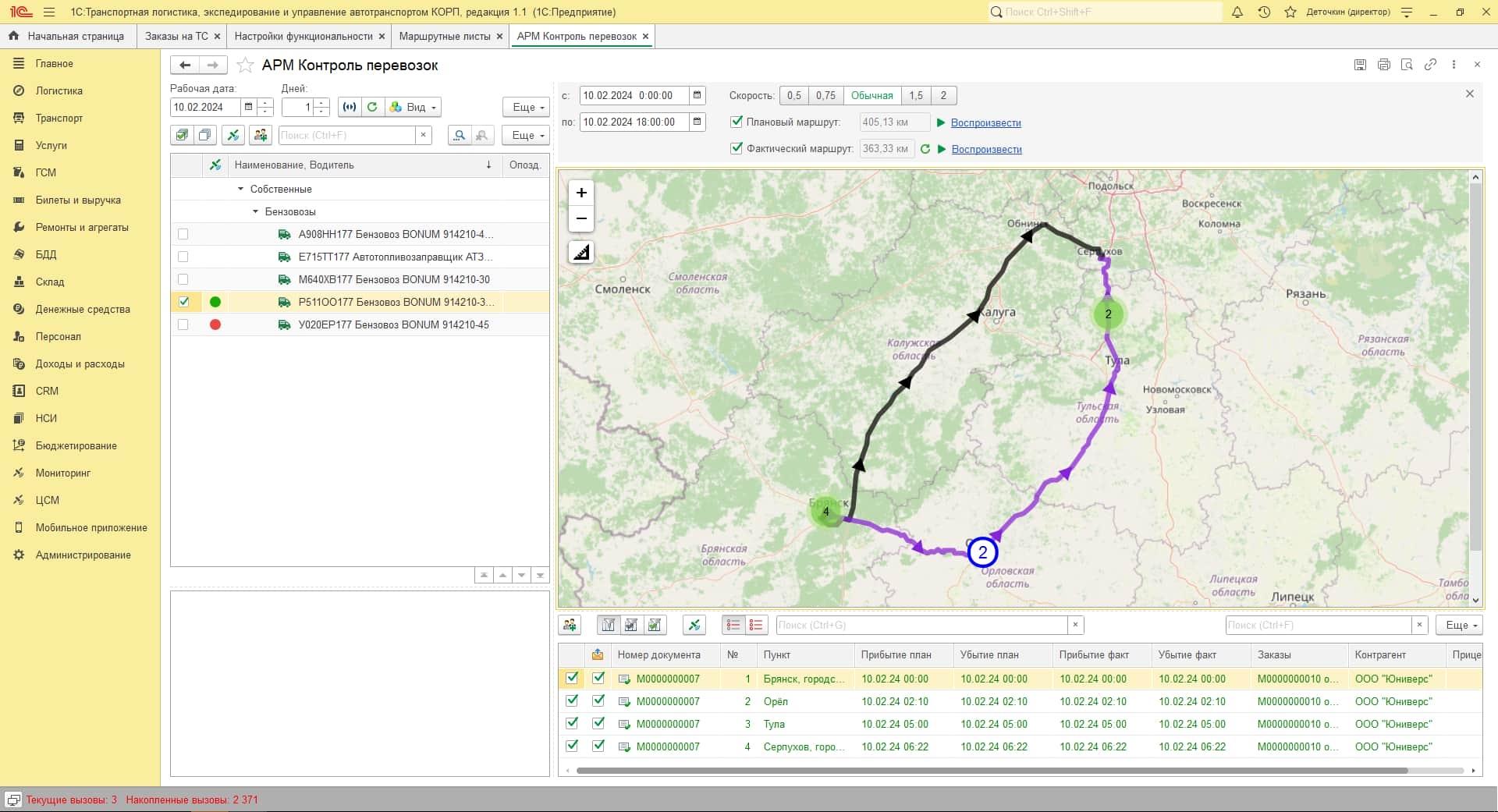
Task: Open notifications bell icon
Action: tap(1237, 12)
